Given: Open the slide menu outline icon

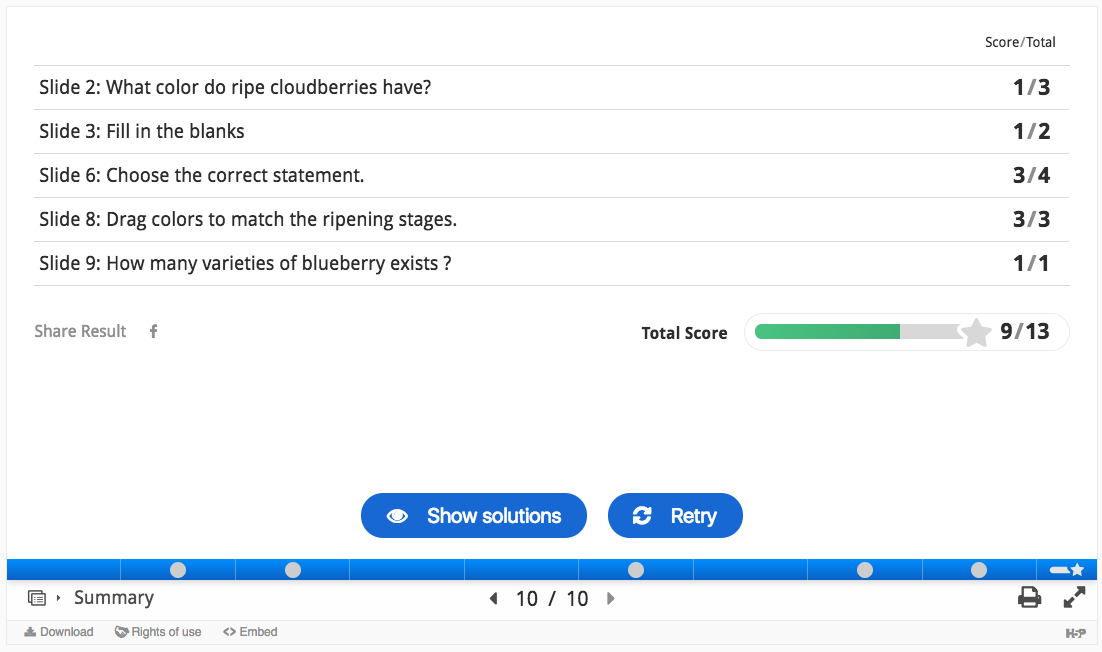Looking at the screenshot, I should 37,598.
